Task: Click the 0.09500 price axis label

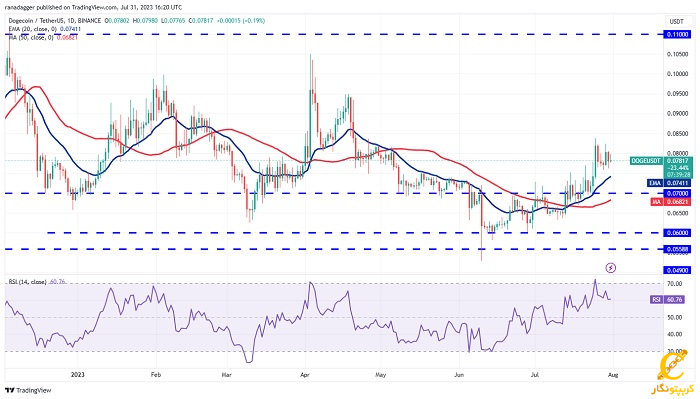Action: point(677,94)
